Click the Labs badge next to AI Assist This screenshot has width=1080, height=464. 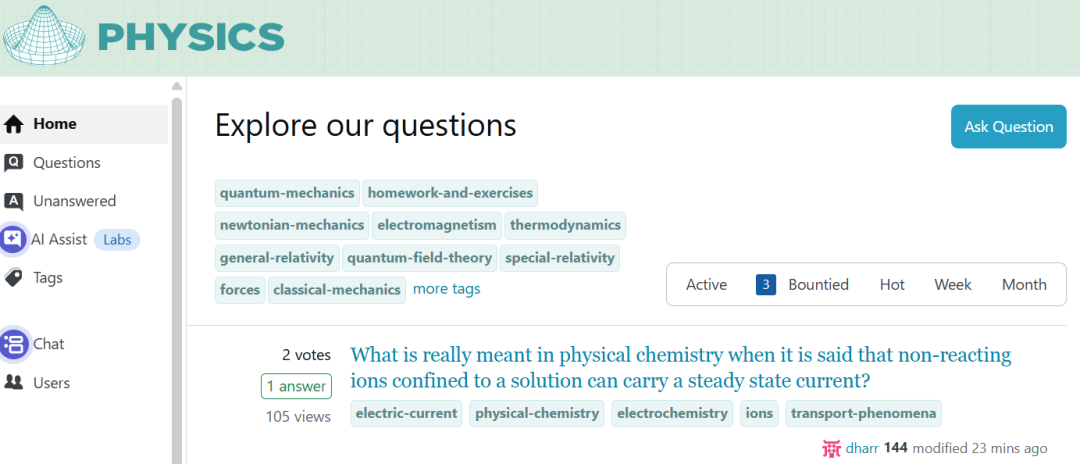pos(116,240)
